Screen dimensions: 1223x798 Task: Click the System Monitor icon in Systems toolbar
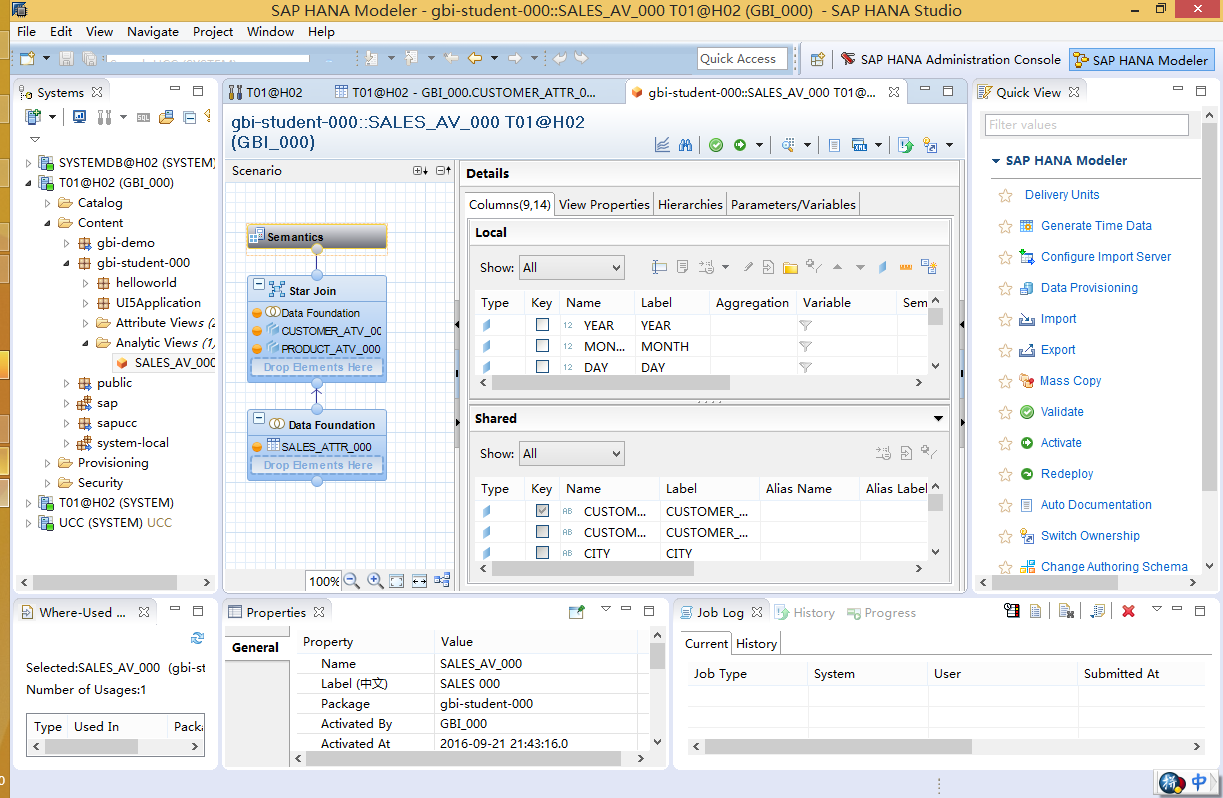click(x=79, y=117)
